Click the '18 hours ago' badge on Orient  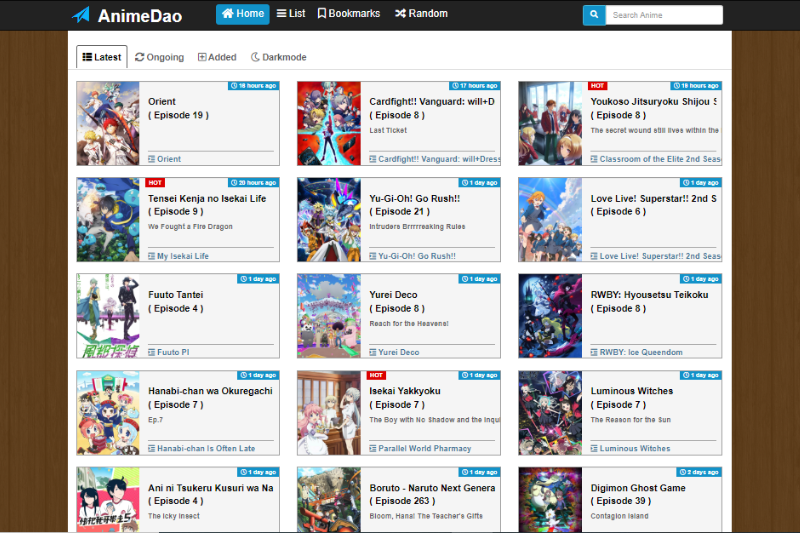pyautogui.click(x=254, y=86)
